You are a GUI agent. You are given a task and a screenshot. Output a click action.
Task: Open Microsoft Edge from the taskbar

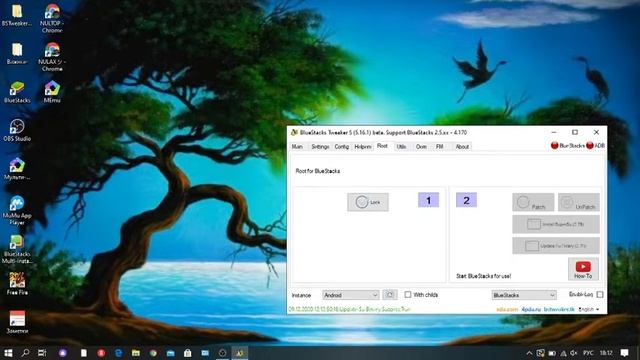[118, 353]
